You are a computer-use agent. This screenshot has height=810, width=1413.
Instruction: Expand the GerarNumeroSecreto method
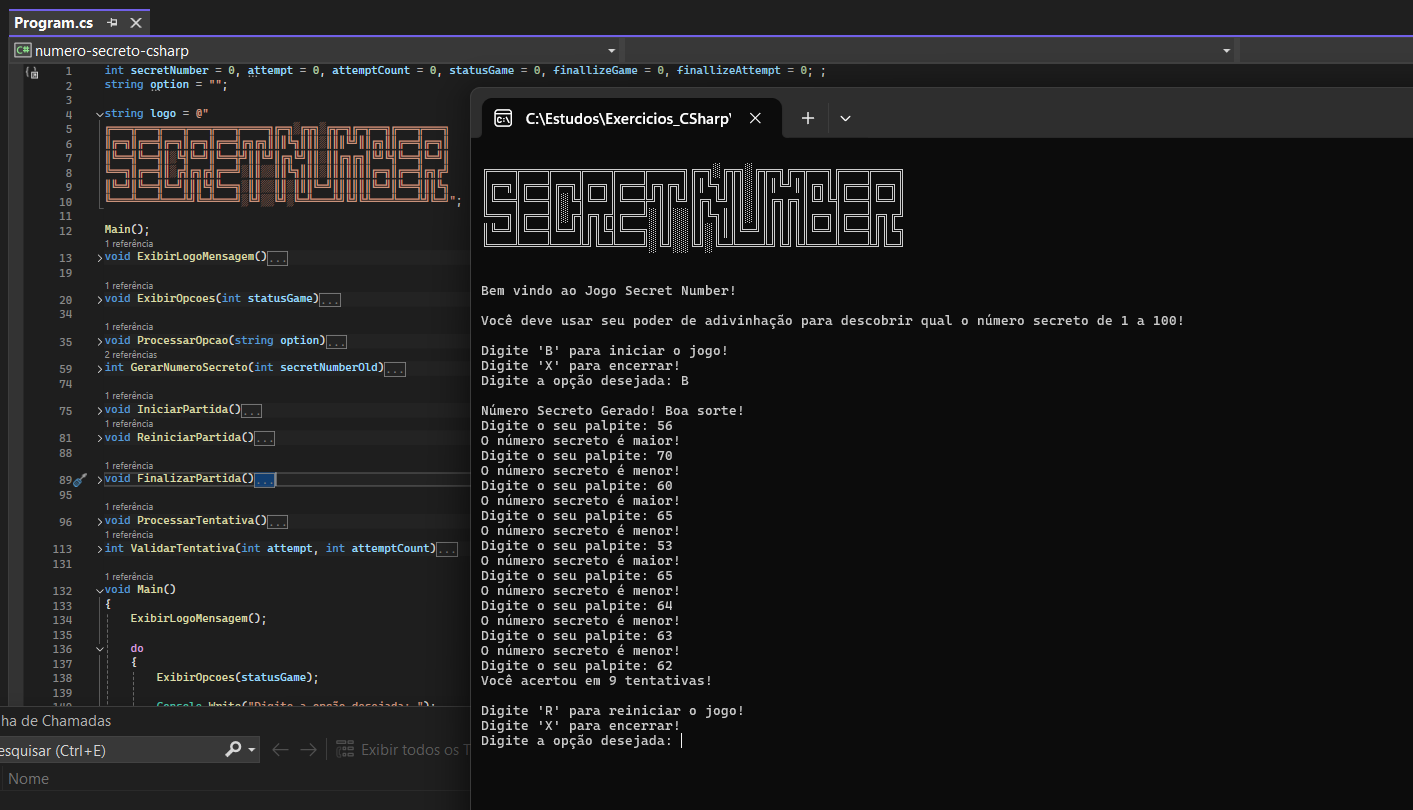(x=99, y=368)
